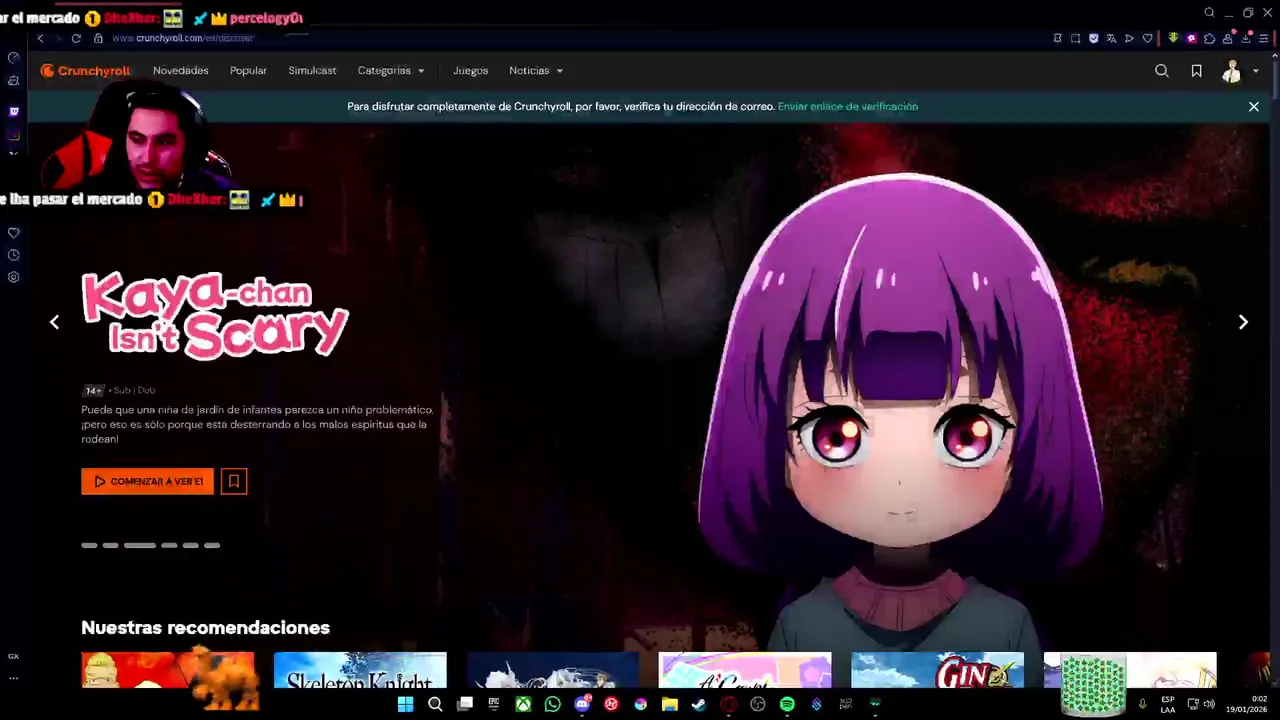Click the Windows Start button
The image size is (1280, 720).
(405, 704)
